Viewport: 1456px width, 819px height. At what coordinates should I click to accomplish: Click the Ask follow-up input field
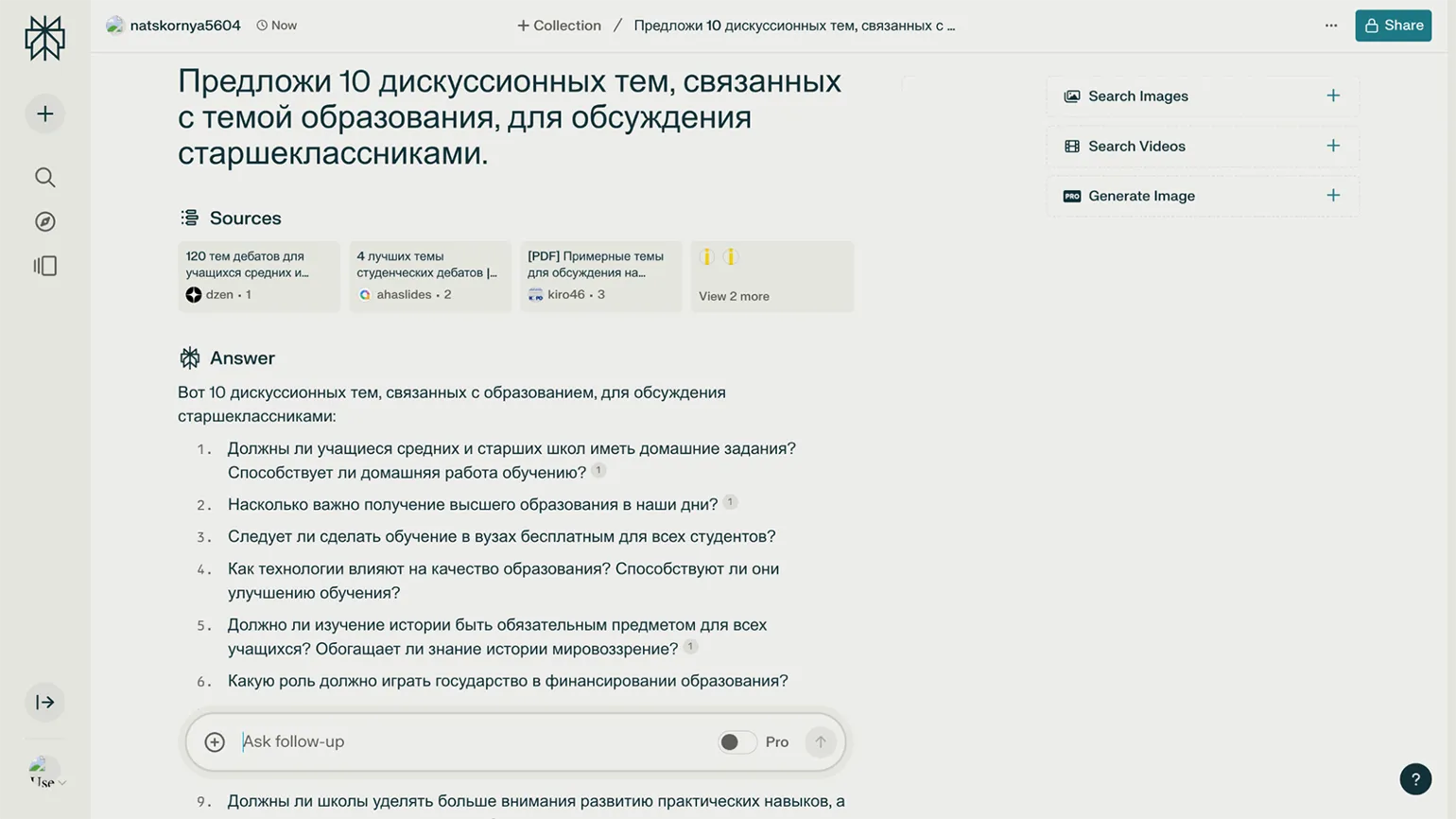tap(473, 742)
